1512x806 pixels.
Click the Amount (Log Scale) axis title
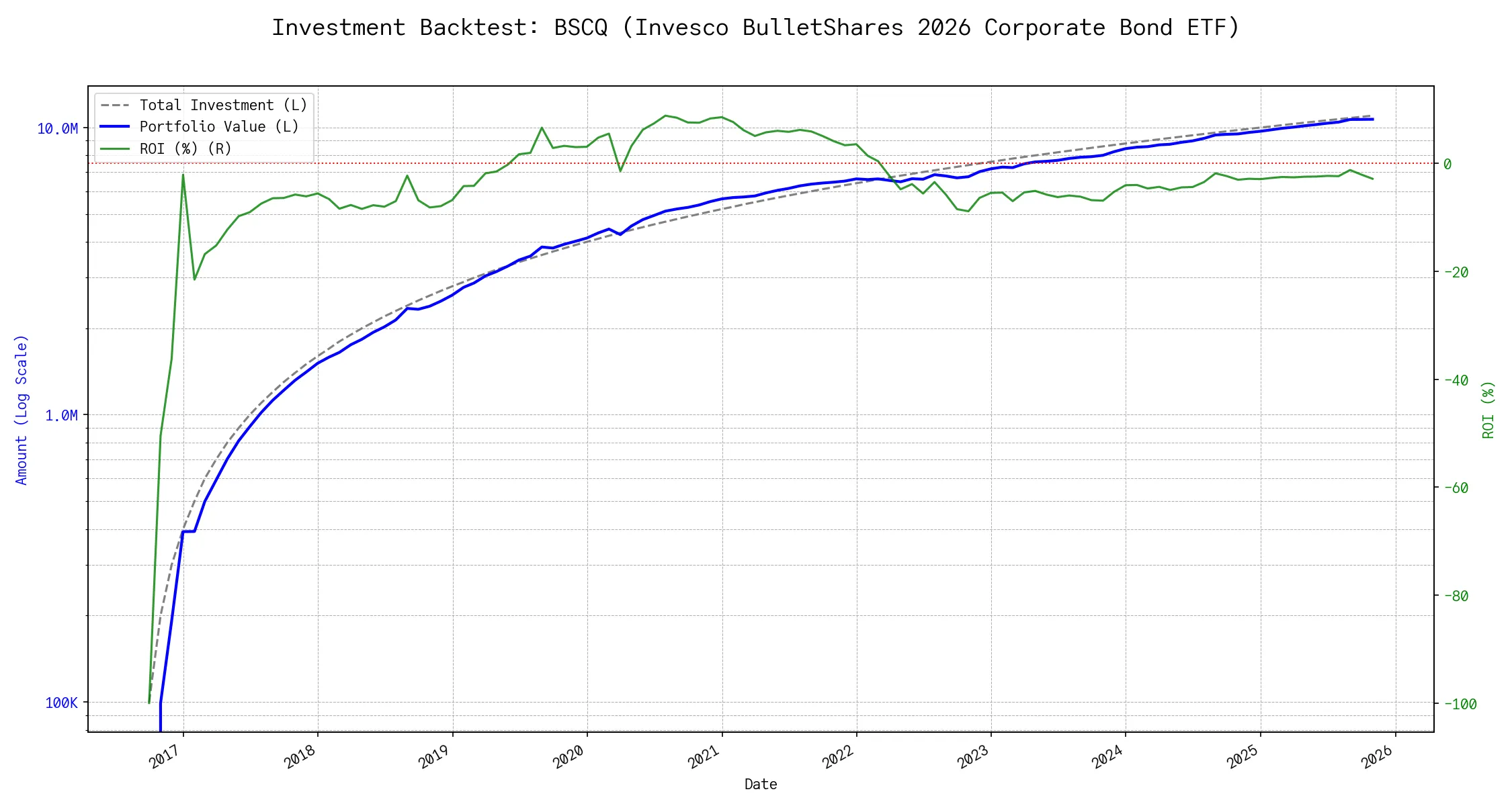point(22,410)
